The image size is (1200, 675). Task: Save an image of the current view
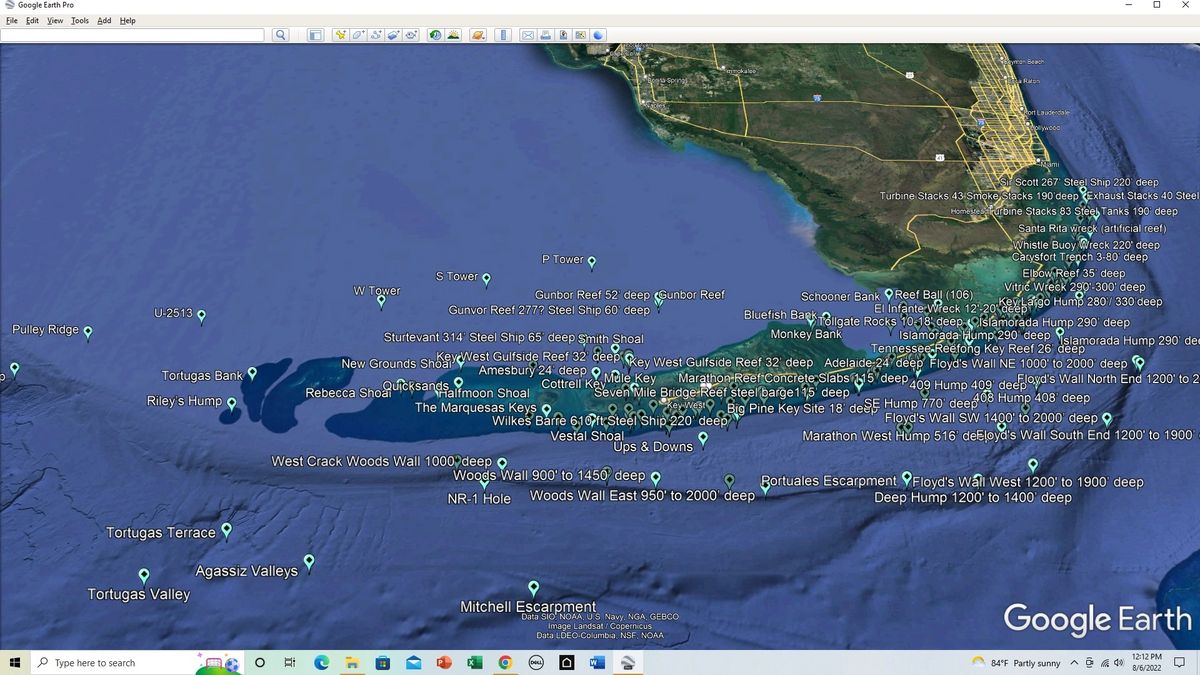point(562,34)
